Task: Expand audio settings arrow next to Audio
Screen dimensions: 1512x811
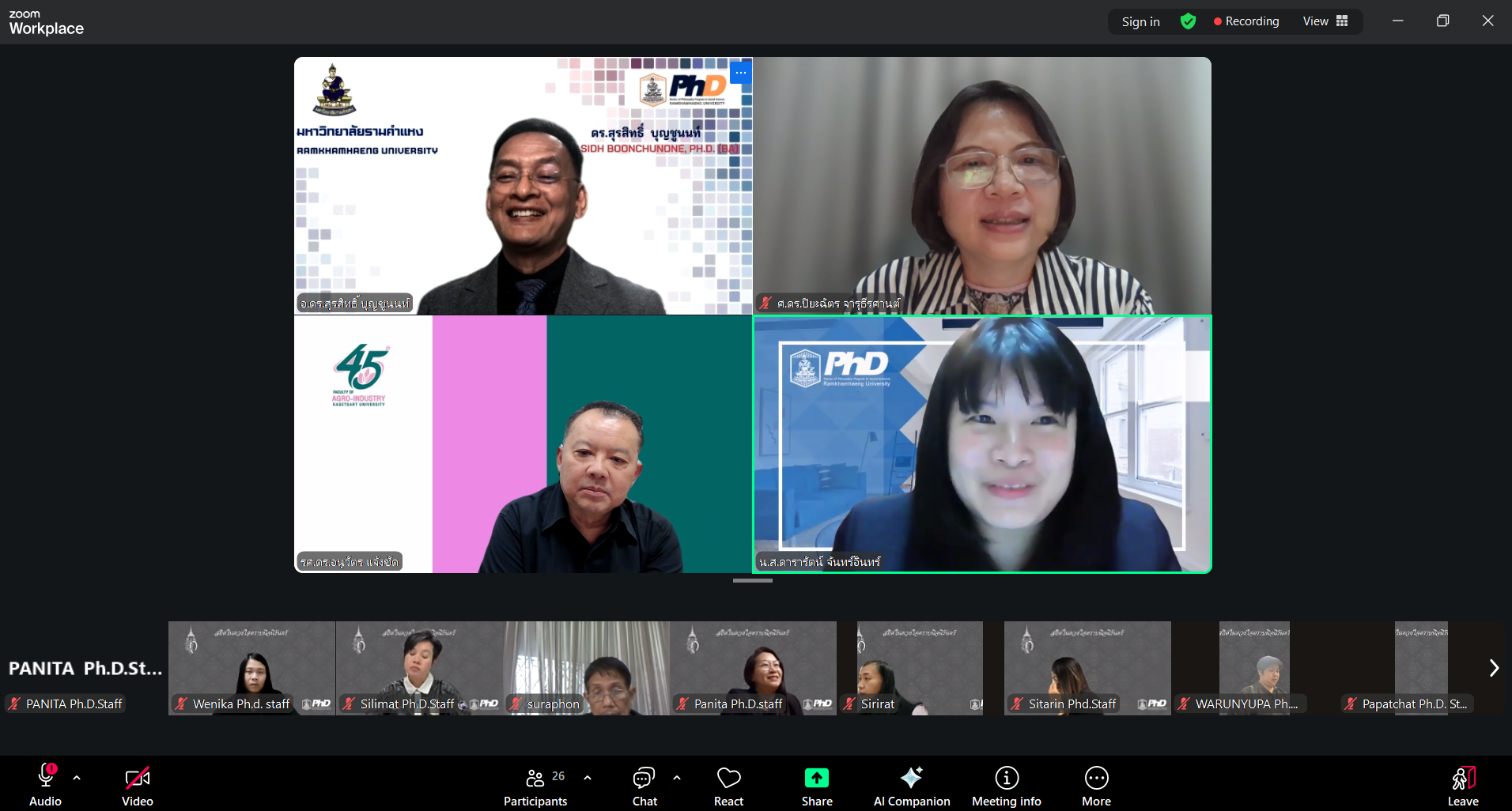Action: [x=77, y=778]
